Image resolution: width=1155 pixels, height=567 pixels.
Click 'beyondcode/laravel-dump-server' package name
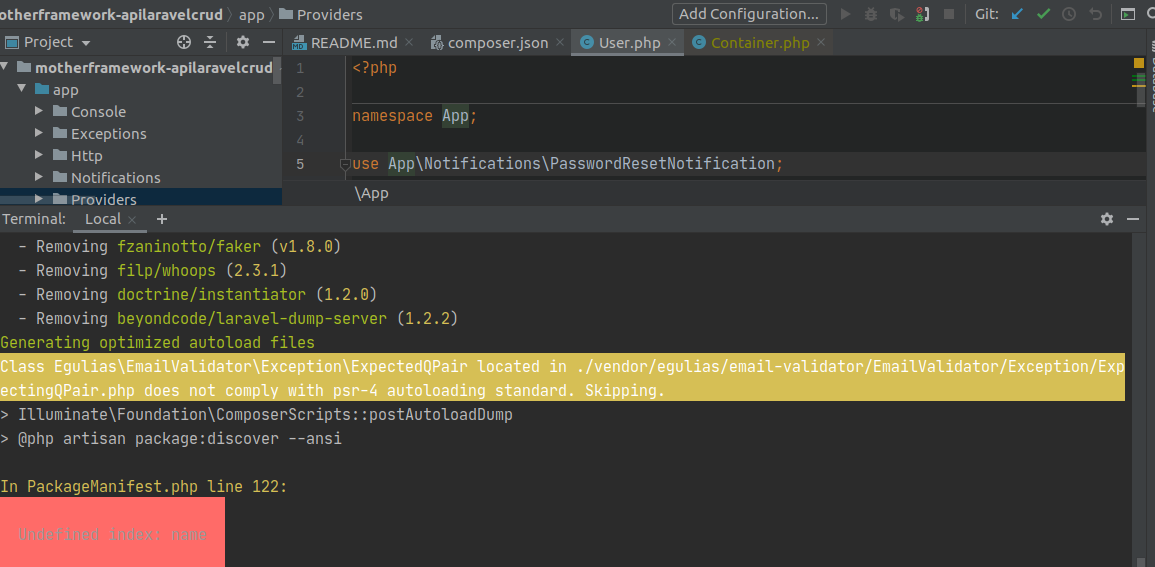pyautogui.click(x=253, y=319)
